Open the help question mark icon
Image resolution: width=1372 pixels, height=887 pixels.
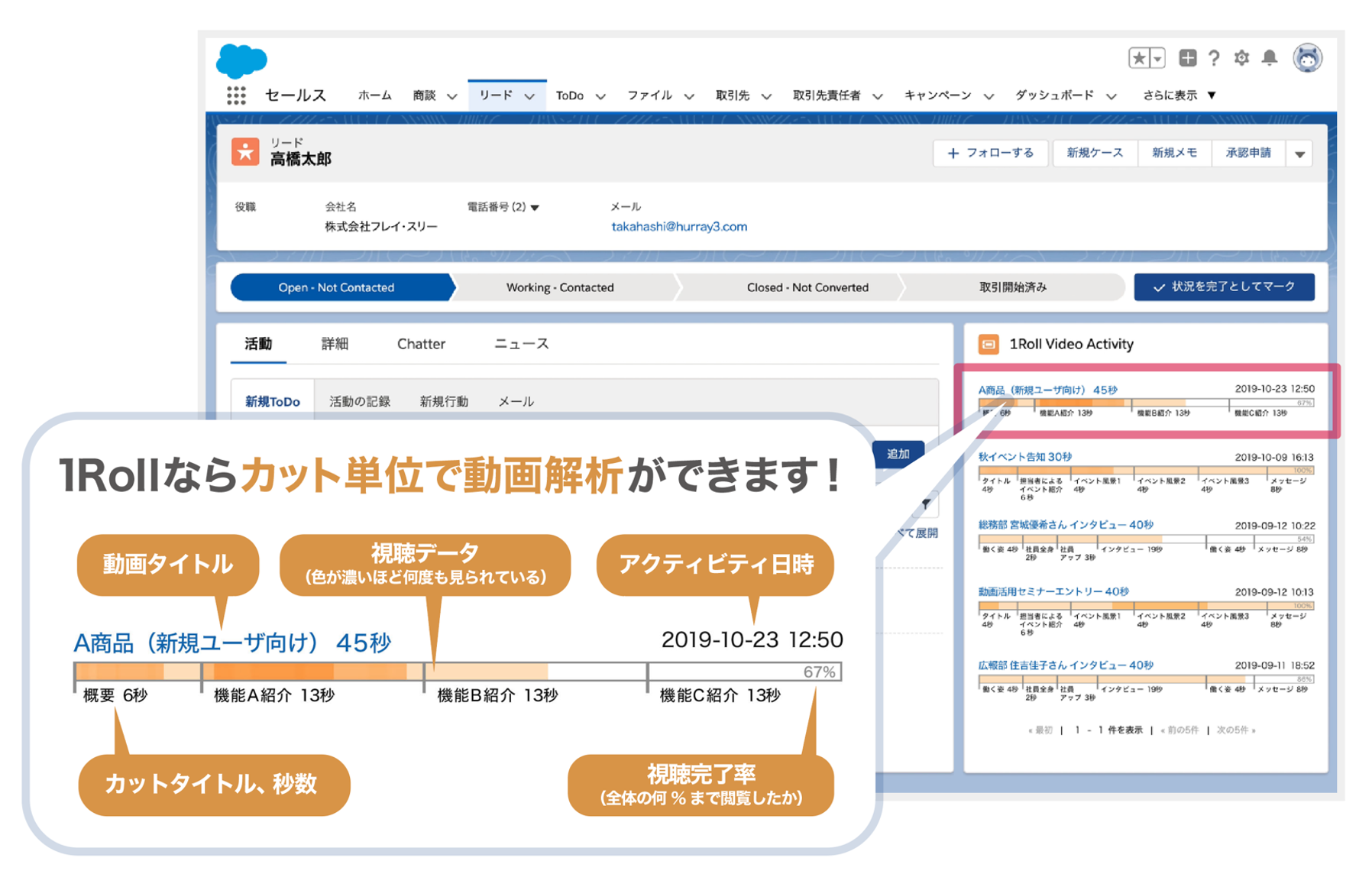coord(1214,58)
